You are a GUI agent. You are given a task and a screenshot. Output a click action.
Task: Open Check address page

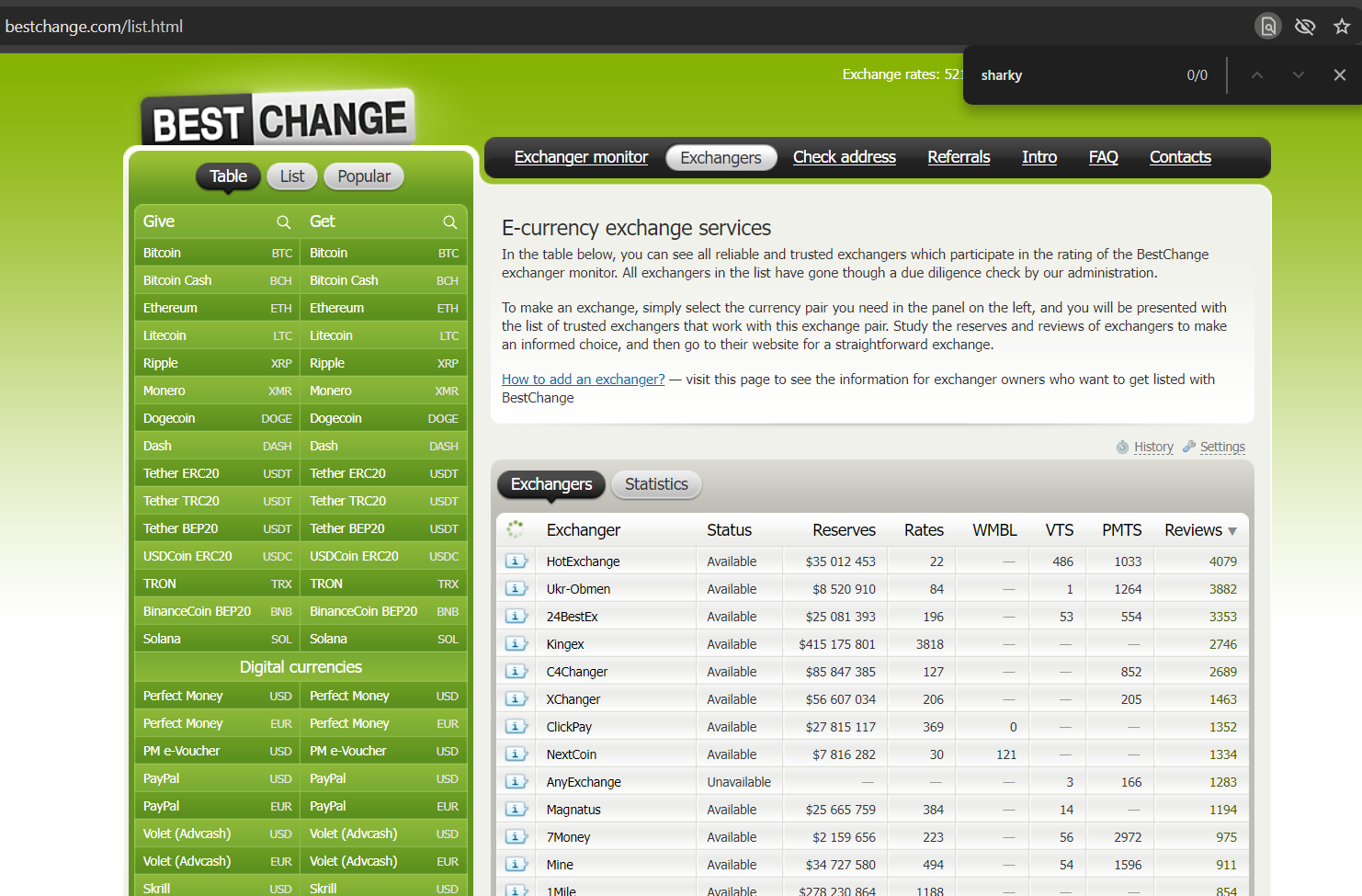click(x=845, y=157)
